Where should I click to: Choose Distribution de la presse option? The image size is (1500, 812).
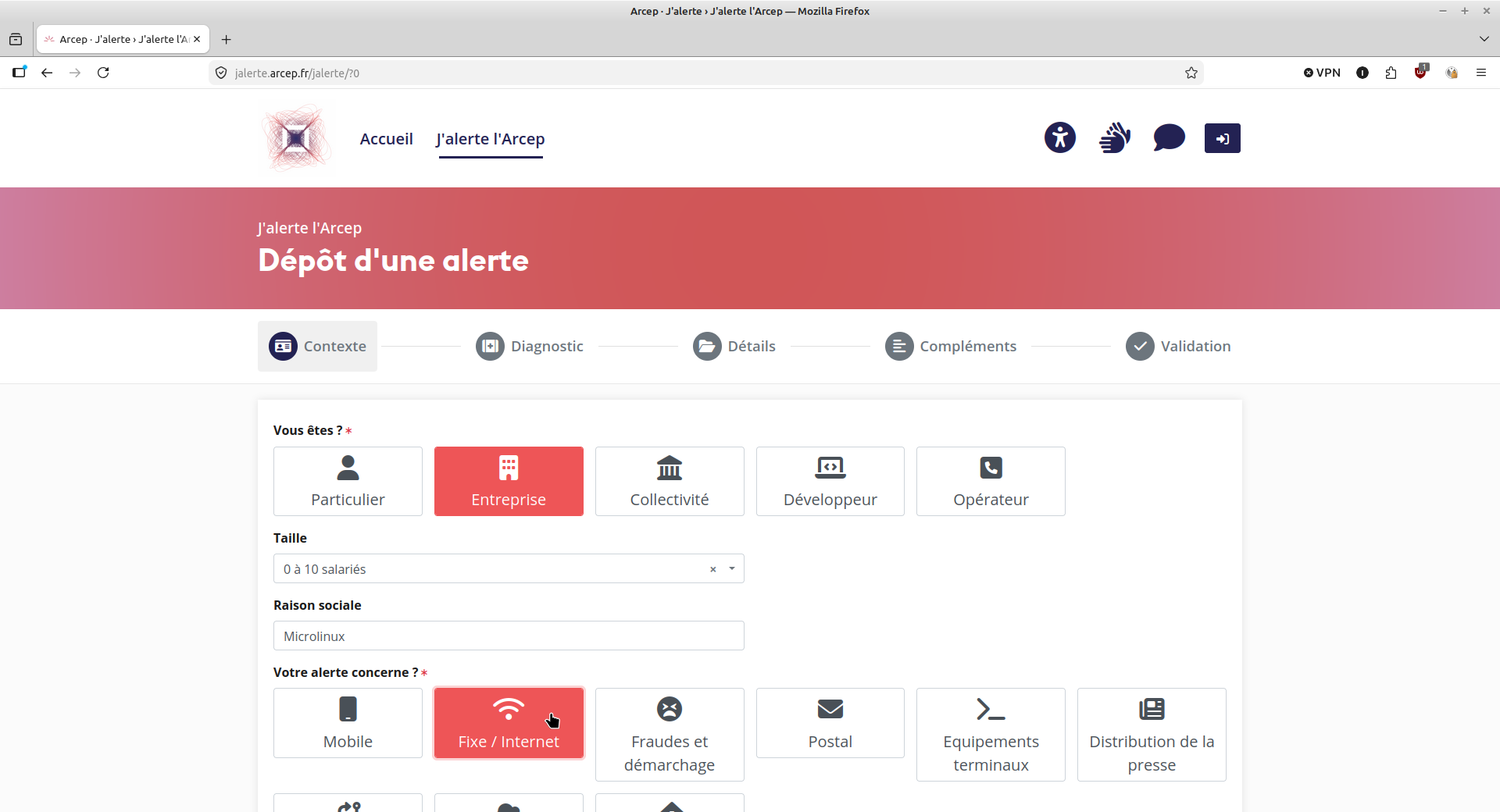click(1152, 735)
